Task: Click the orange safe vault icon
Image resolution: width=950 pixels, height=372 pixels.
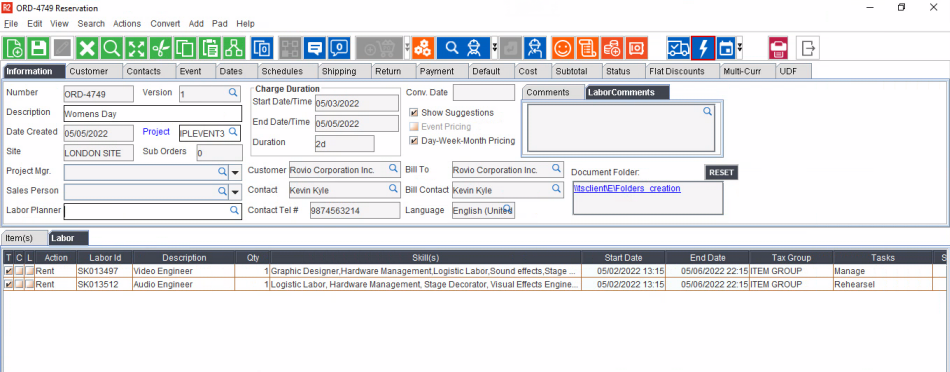Action: pyautogui.click(x=636, y=48)
